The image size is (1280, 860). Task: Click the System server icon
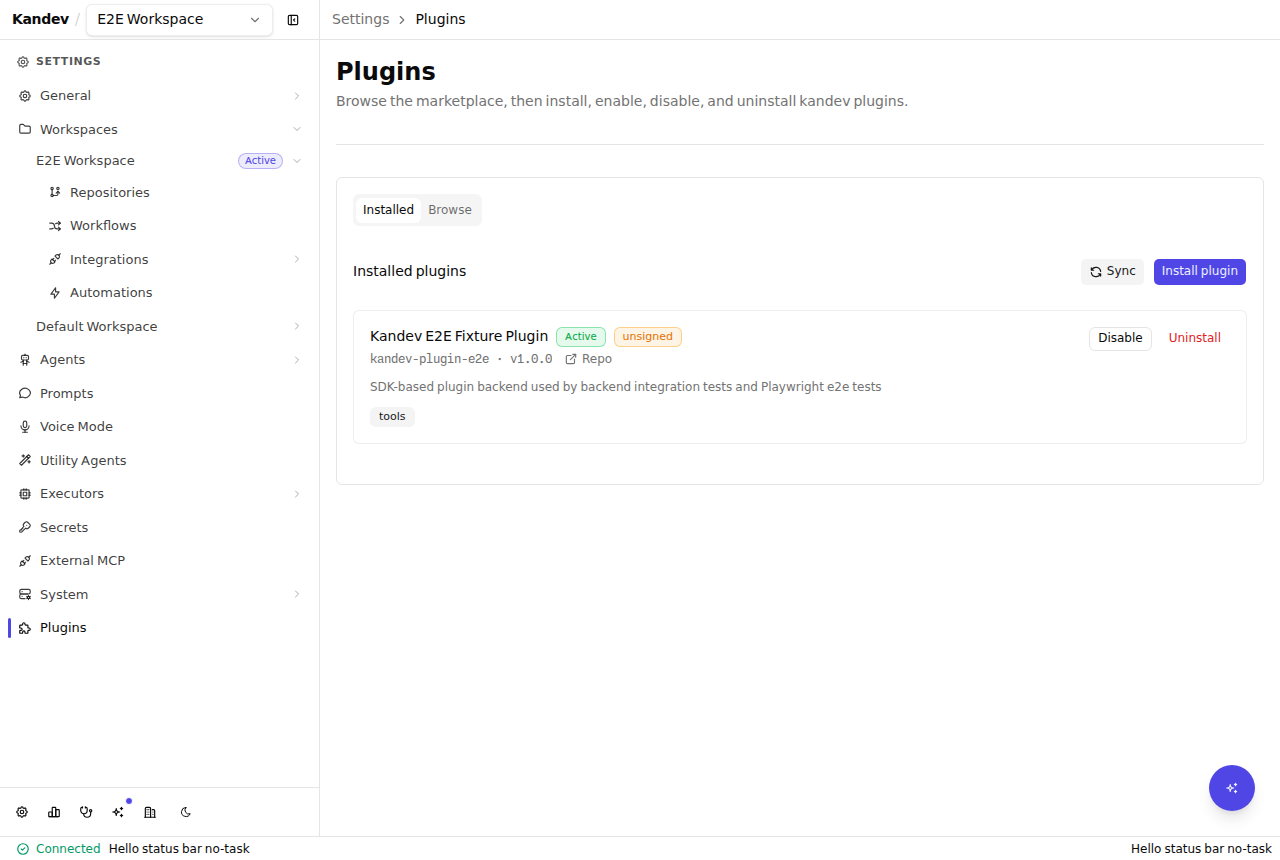pos(25,594)
